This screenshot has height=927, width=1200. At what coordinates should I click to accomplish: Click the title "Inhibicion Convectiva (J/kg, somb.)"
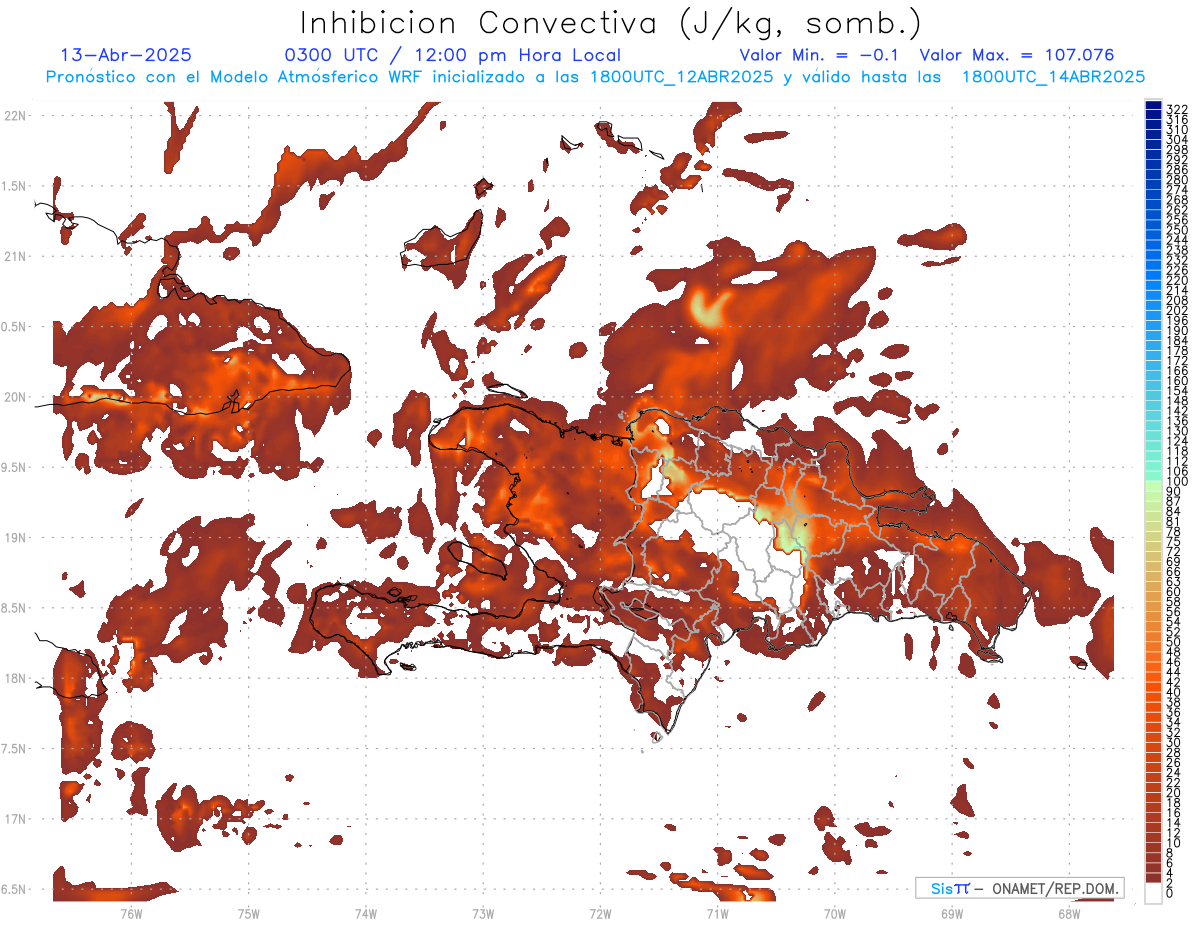611,23
